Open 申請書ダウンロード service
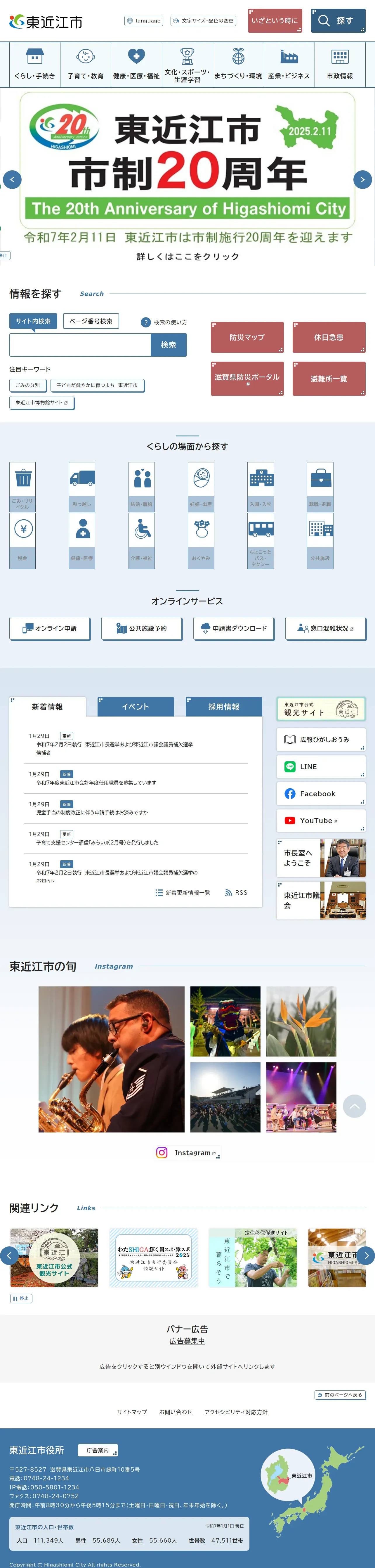This screenshot has width=375, height=1568. (234, 629)
